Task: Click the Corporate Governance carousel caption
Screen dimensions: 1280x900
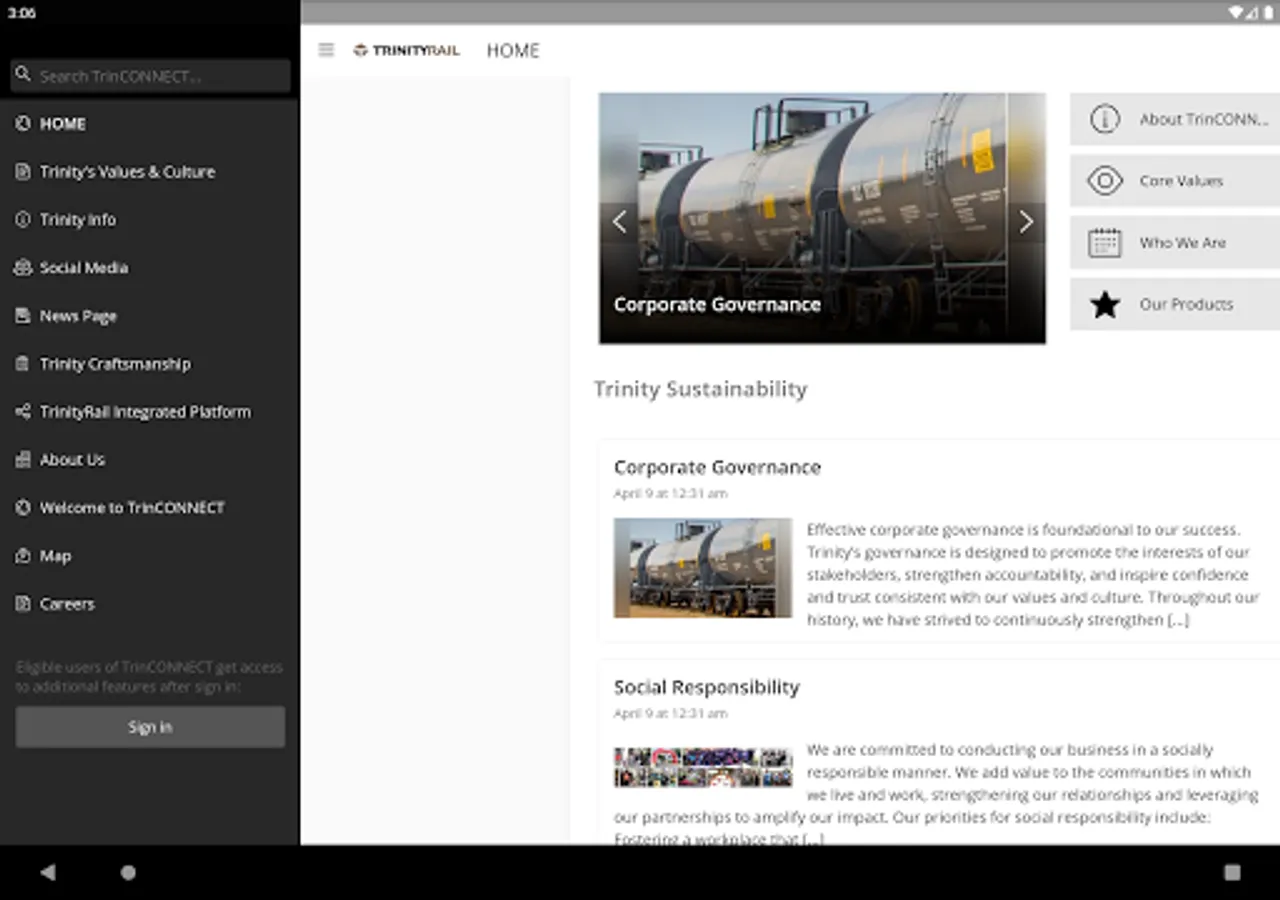Action: [717, 304]
